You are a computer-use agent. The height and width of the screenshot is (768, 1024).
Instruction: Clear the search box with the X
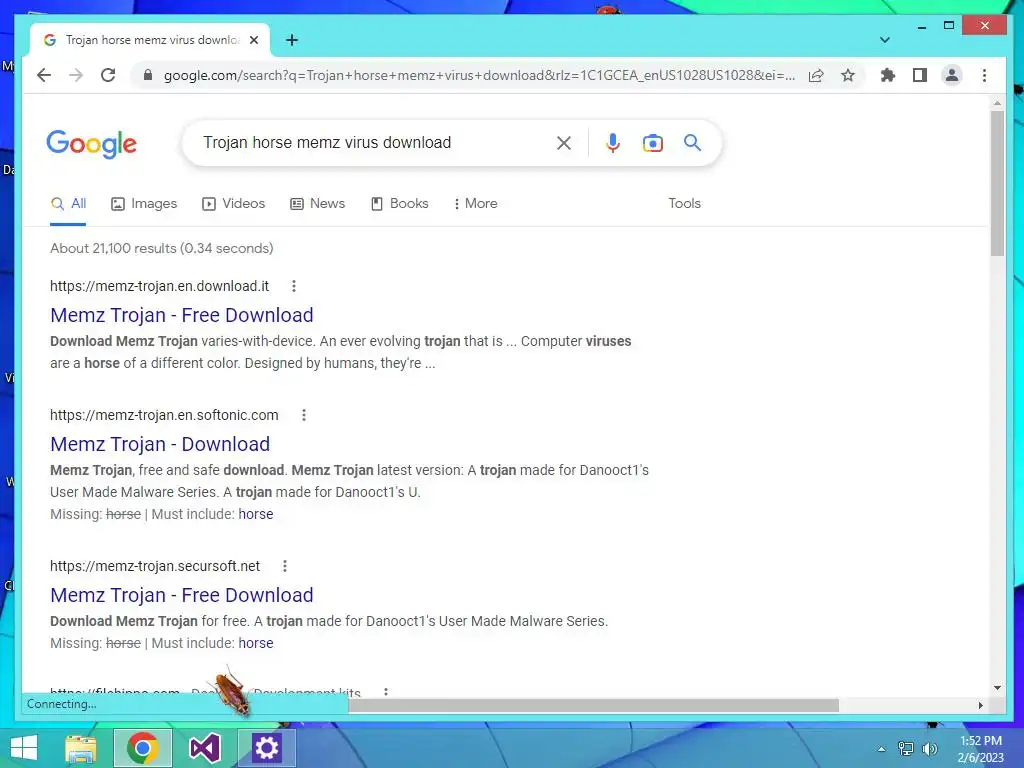[564, 143]
